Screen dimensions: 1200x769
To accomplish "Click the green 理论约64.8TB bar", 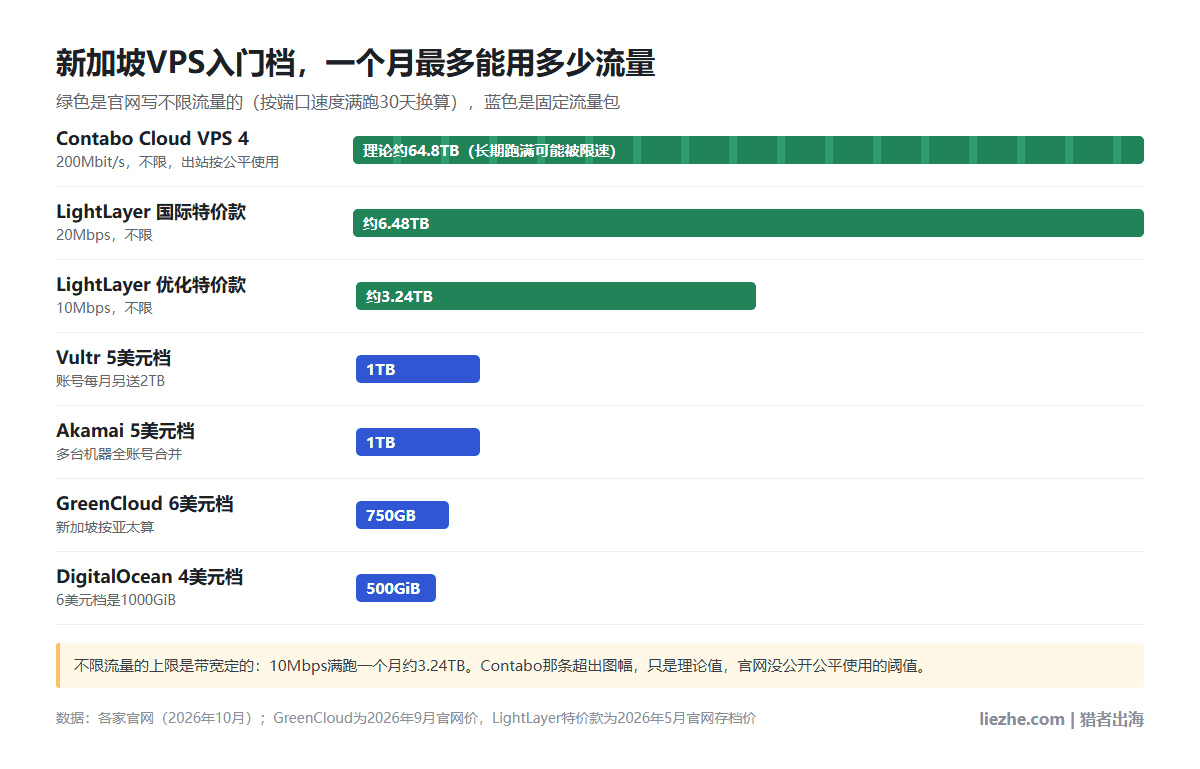I will pyautogui.click(x=748, y=150).
